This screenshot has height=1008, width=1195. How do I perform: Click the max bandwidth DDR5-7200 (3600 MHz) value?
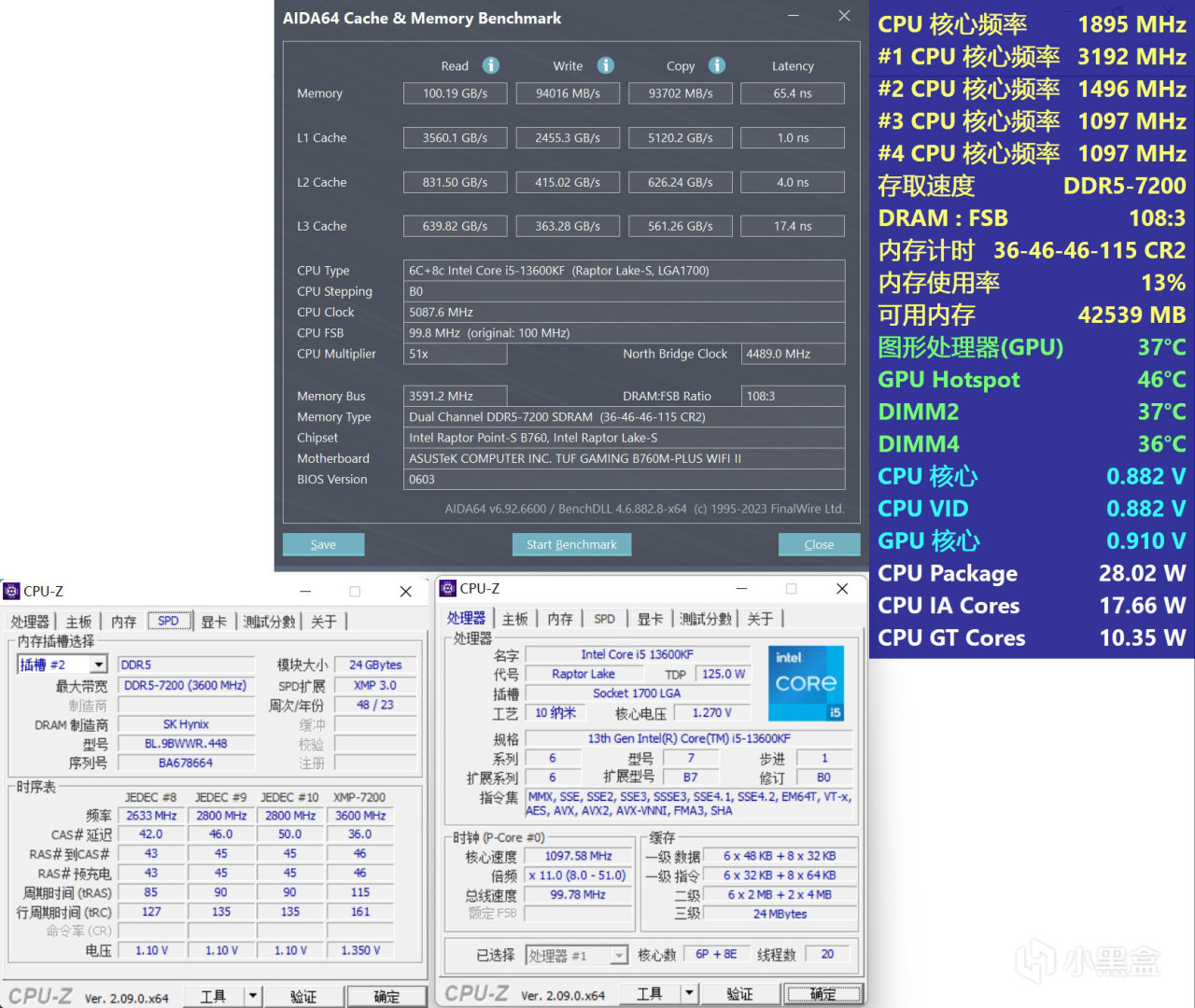click(x=186, y=685)
